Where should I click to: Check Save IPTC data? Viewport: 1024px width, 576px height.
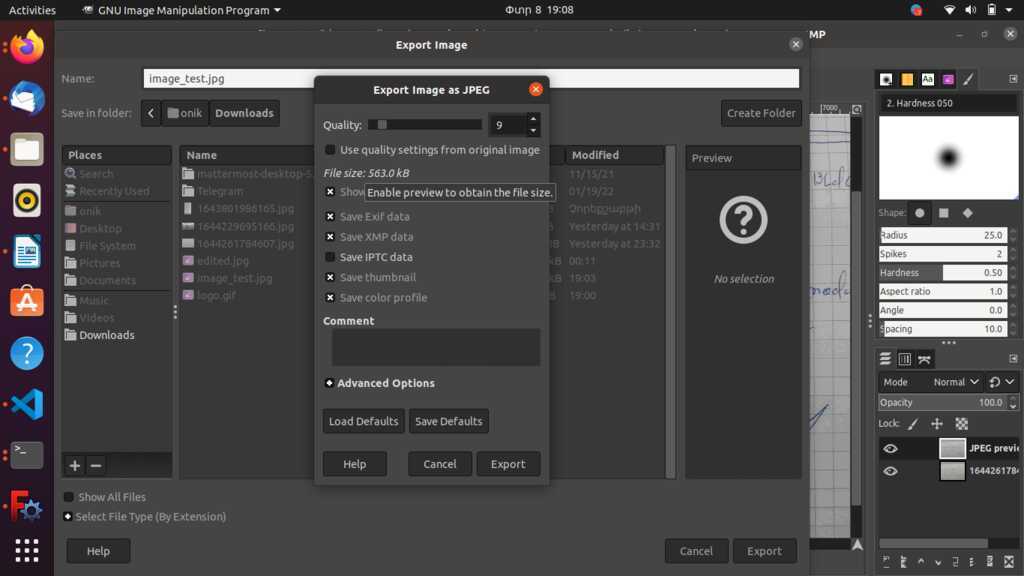[330, 257]
